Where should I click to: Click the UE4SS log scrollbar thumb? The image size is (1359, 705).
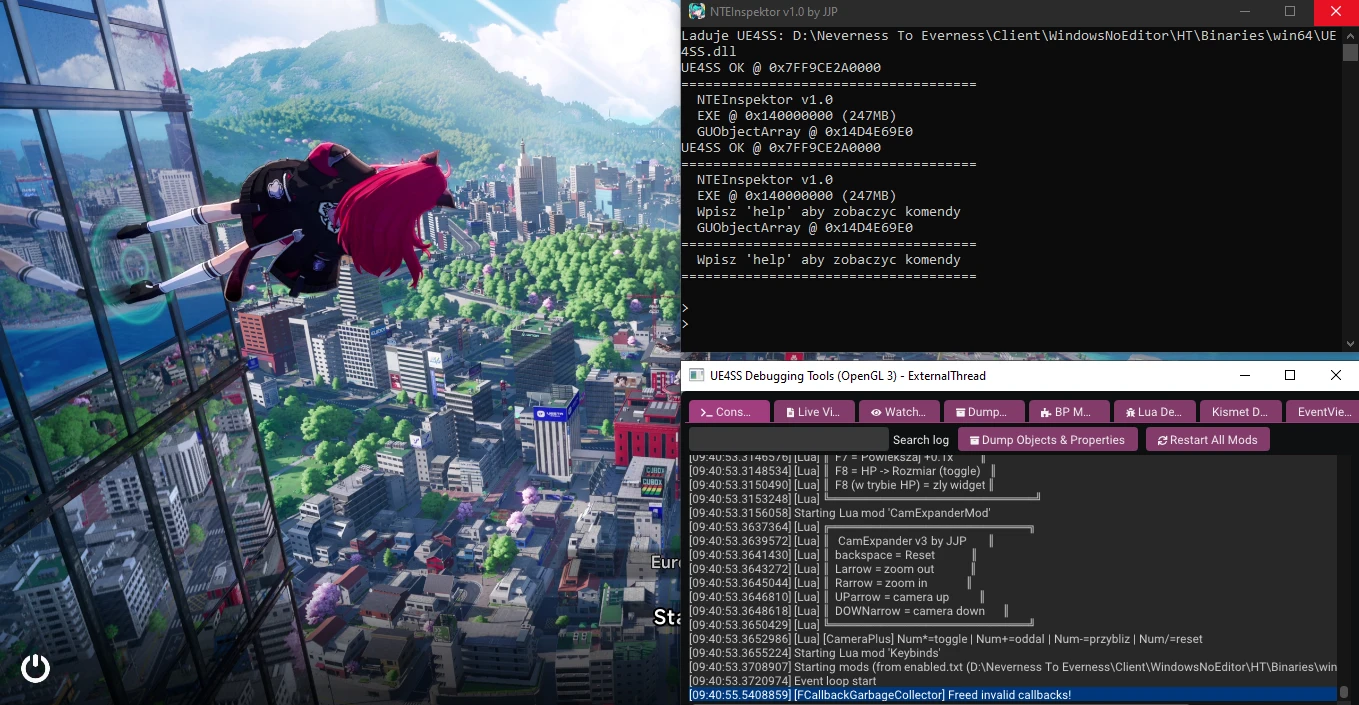[x=1344, y=691]
